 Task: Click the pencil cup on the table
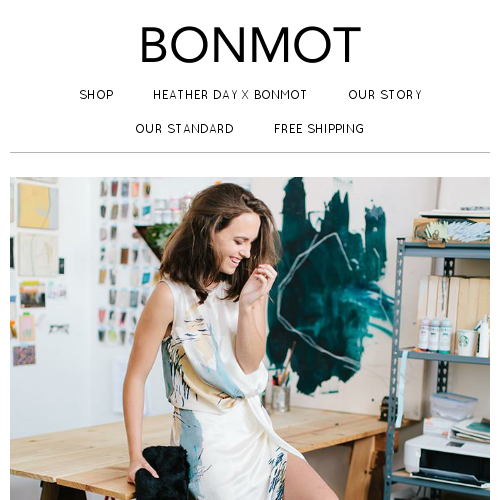[280, 390]
